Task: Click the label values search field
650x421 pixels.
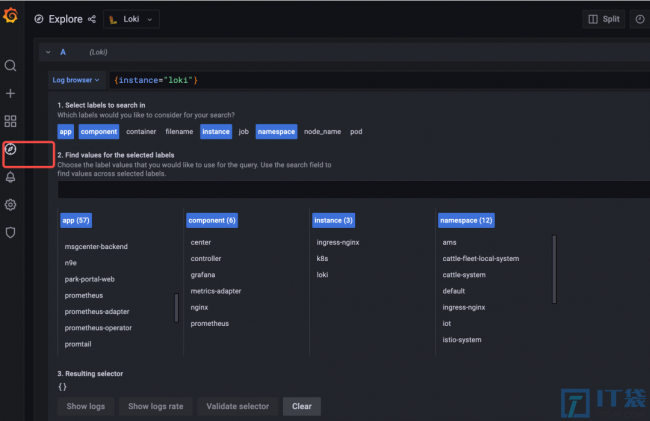Action: pyautogui.click(x=354, y=190)
